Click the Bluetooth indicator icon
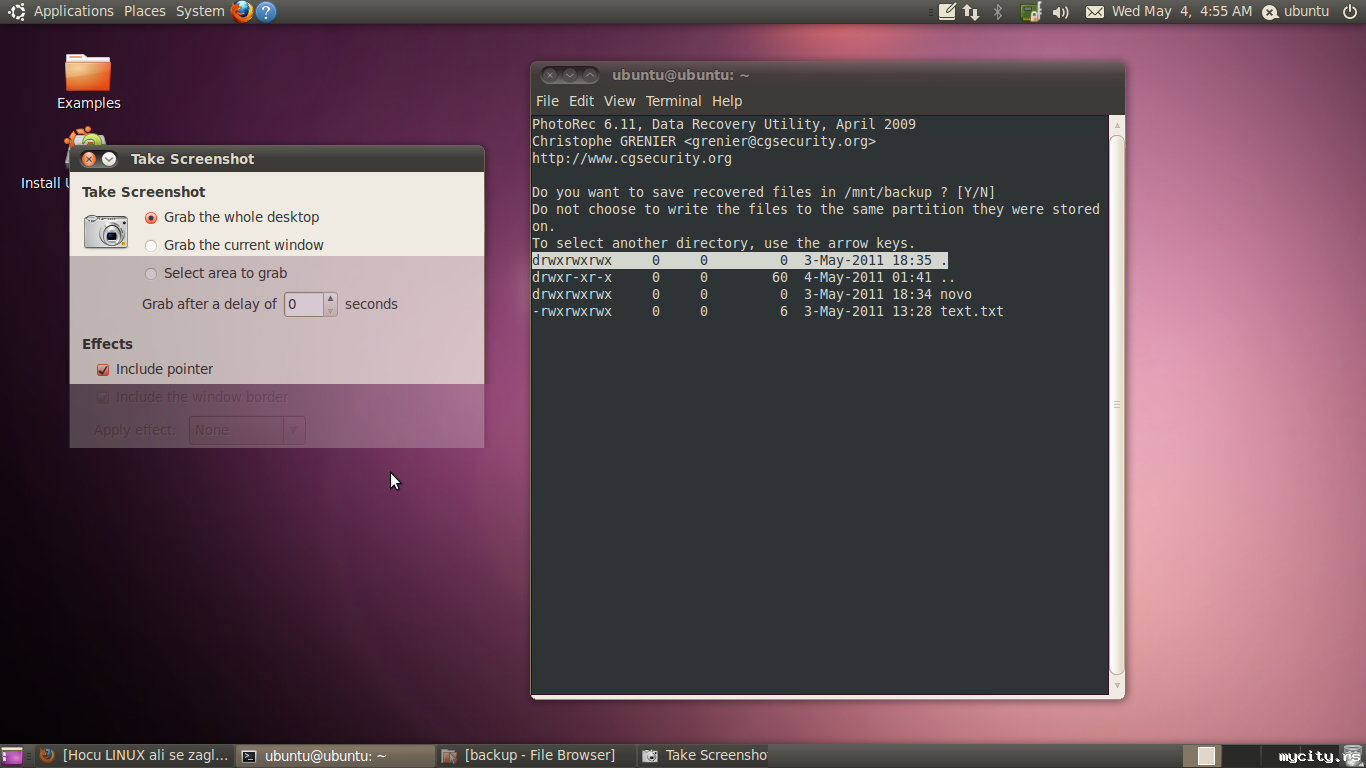Screen dimensions: 1366x768 point(997,12)
